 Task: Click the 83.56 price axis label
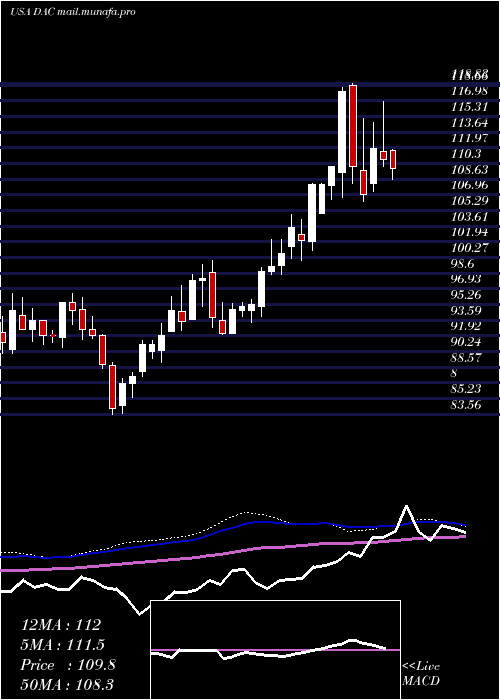[x=467, y=404]
